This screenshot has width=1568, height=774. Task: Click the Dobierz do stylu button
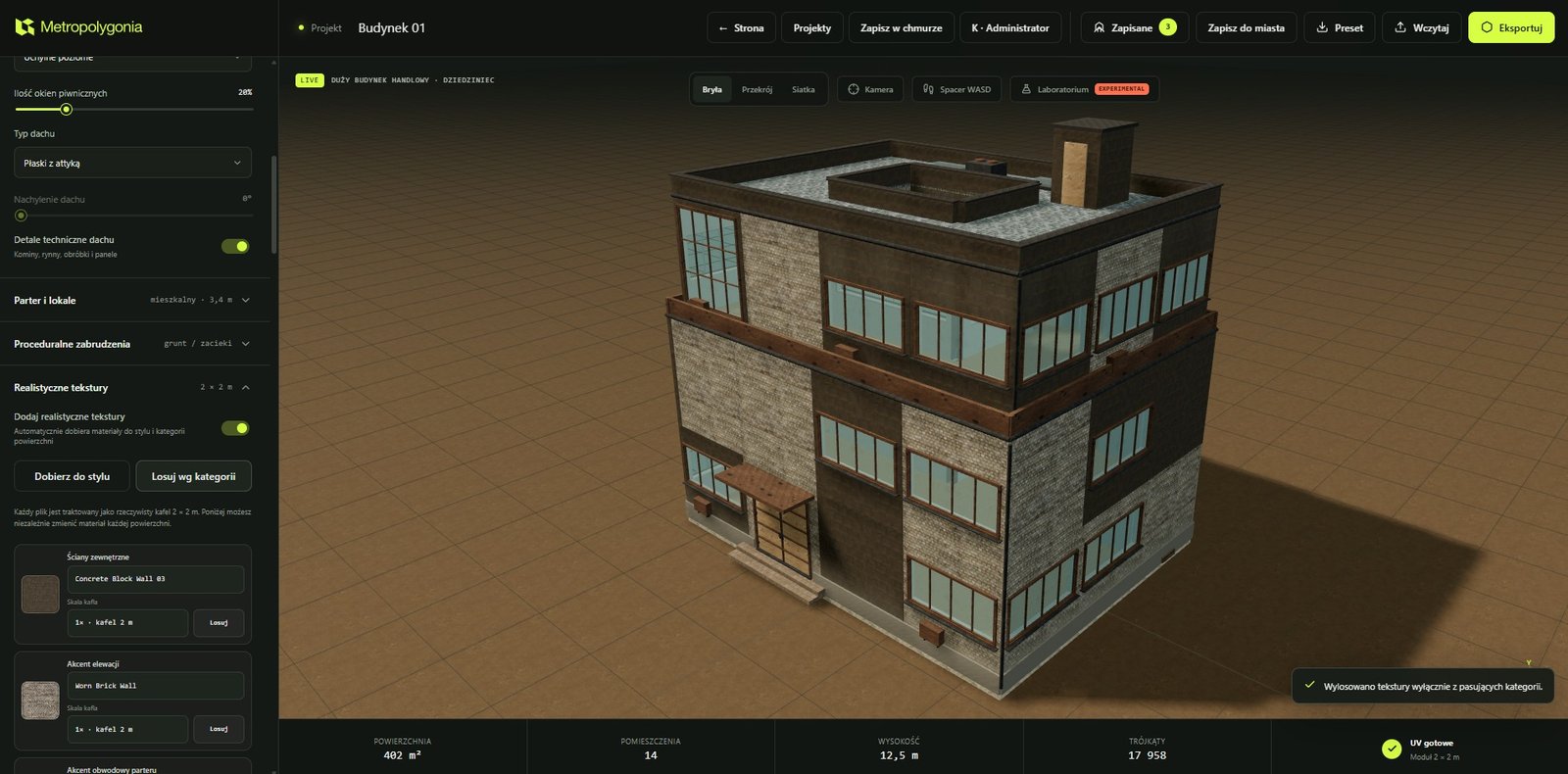pyautogui.click(x=73, y=476)
